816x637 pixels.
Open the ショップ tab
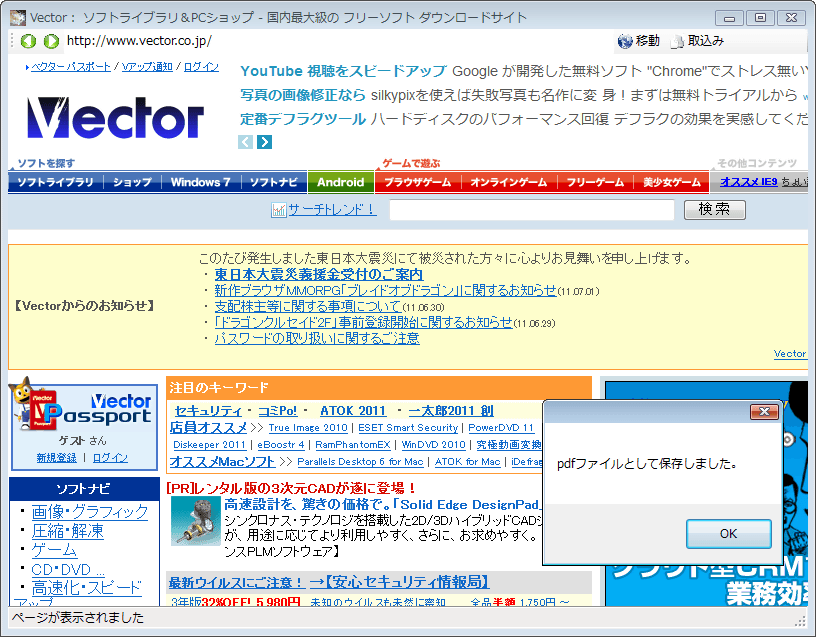tap(132, 182)
